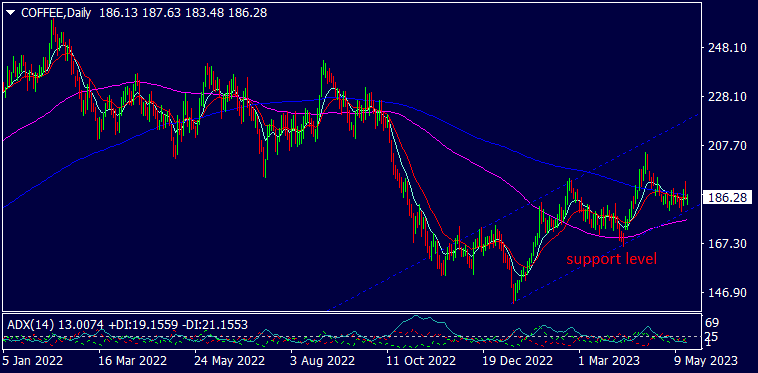Image resolution: width=758 pixels, height=373 pixels.
Task: Click the 19 Dec 2022 date label
Action: [x=518, y=360]
